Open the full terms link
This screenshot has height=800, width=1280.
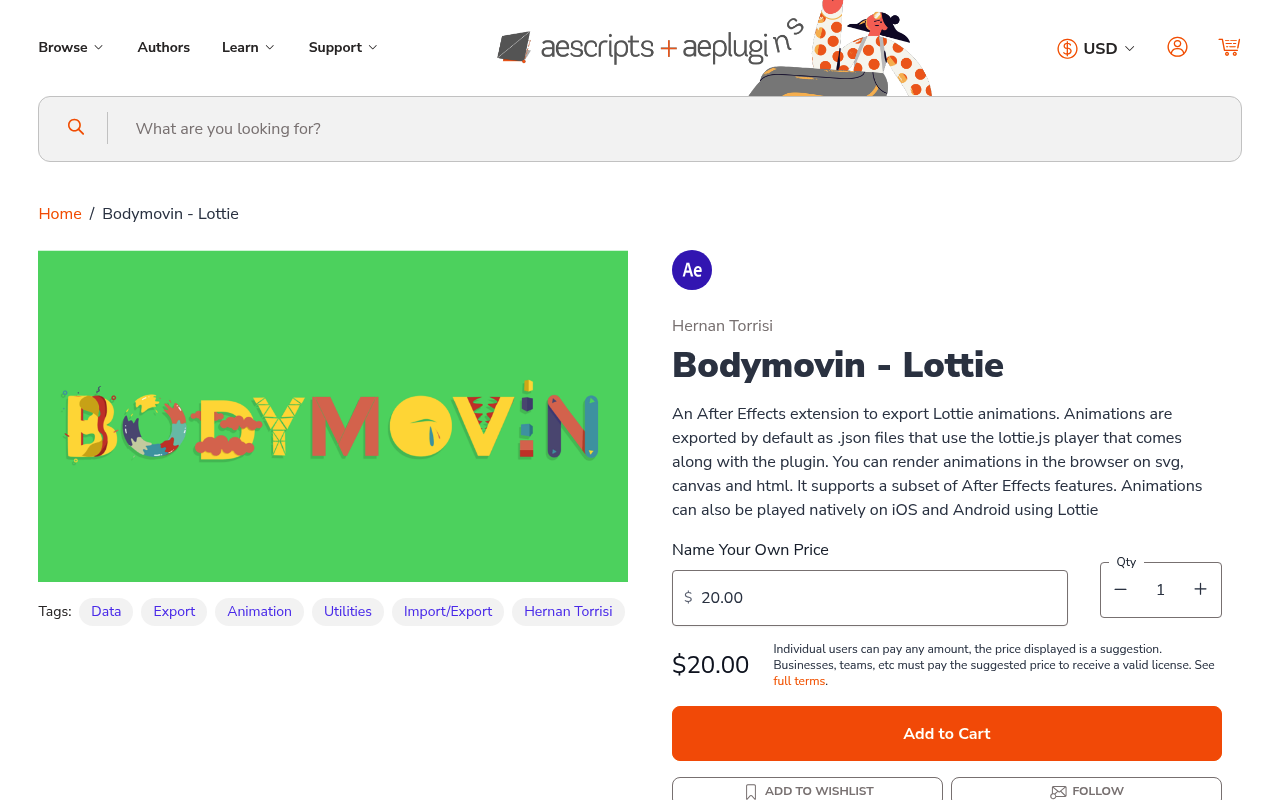(798, 681)
